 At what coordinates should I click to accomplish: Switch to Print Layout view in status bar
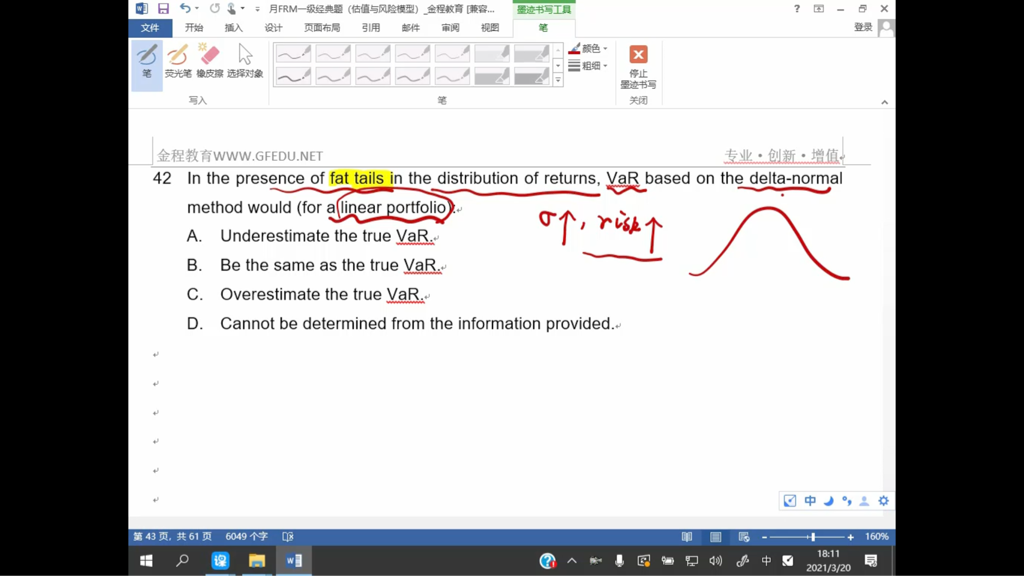point(716,537)
